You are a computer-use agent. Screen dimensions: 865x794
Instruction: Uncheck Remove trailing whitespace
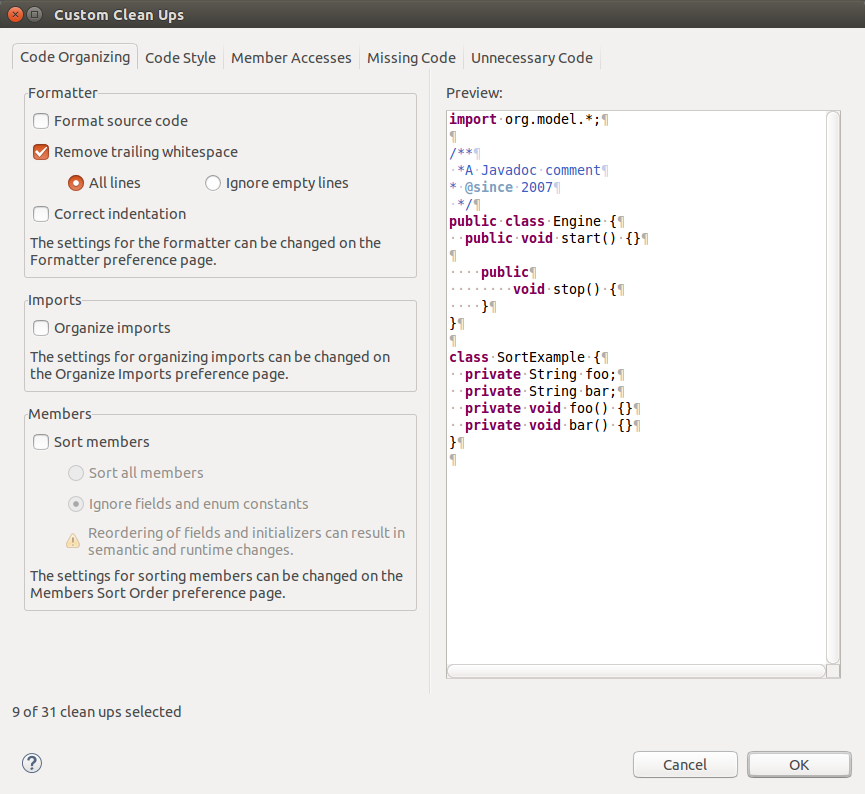click(x=41, y=152)
